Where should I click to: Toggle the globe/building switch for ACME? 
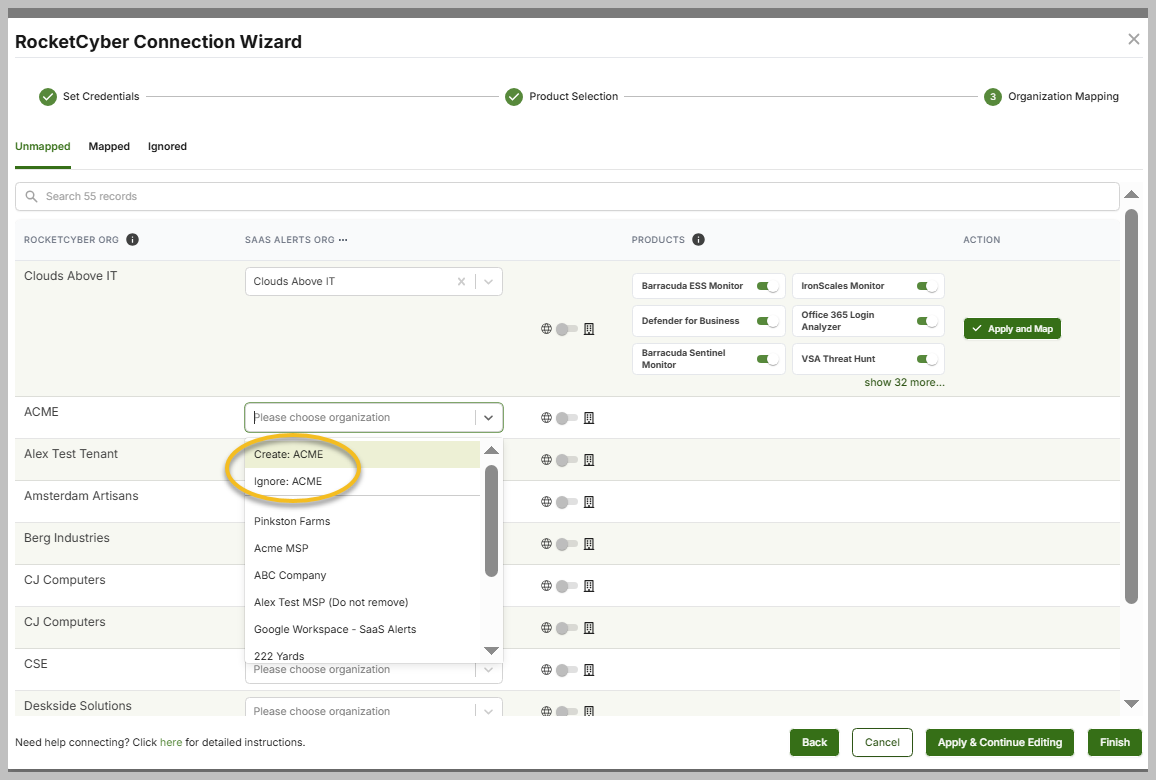(567, 418)
